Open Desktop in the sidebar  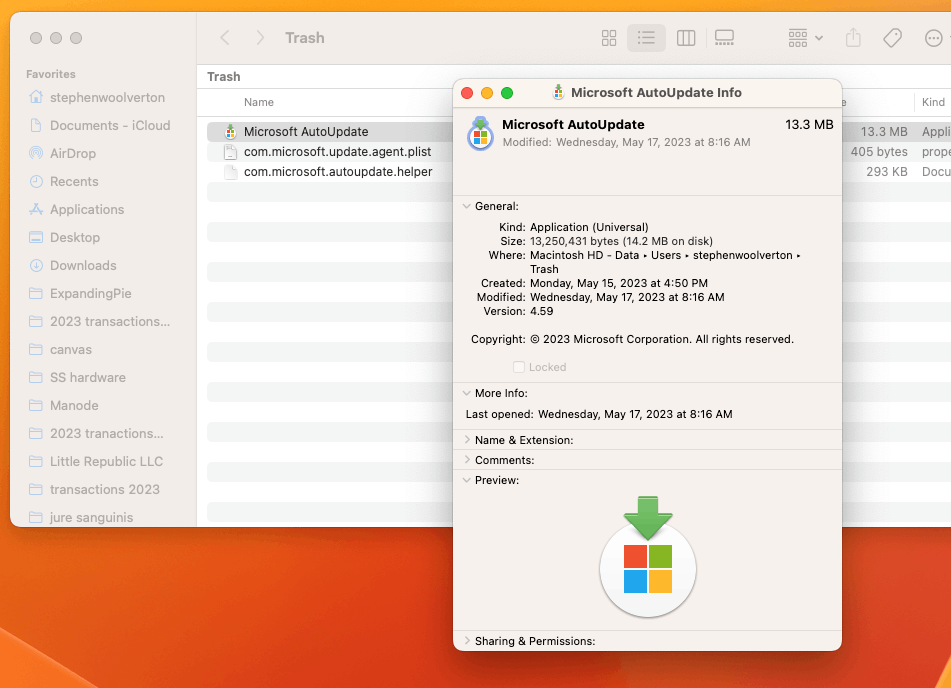[75, 237]
